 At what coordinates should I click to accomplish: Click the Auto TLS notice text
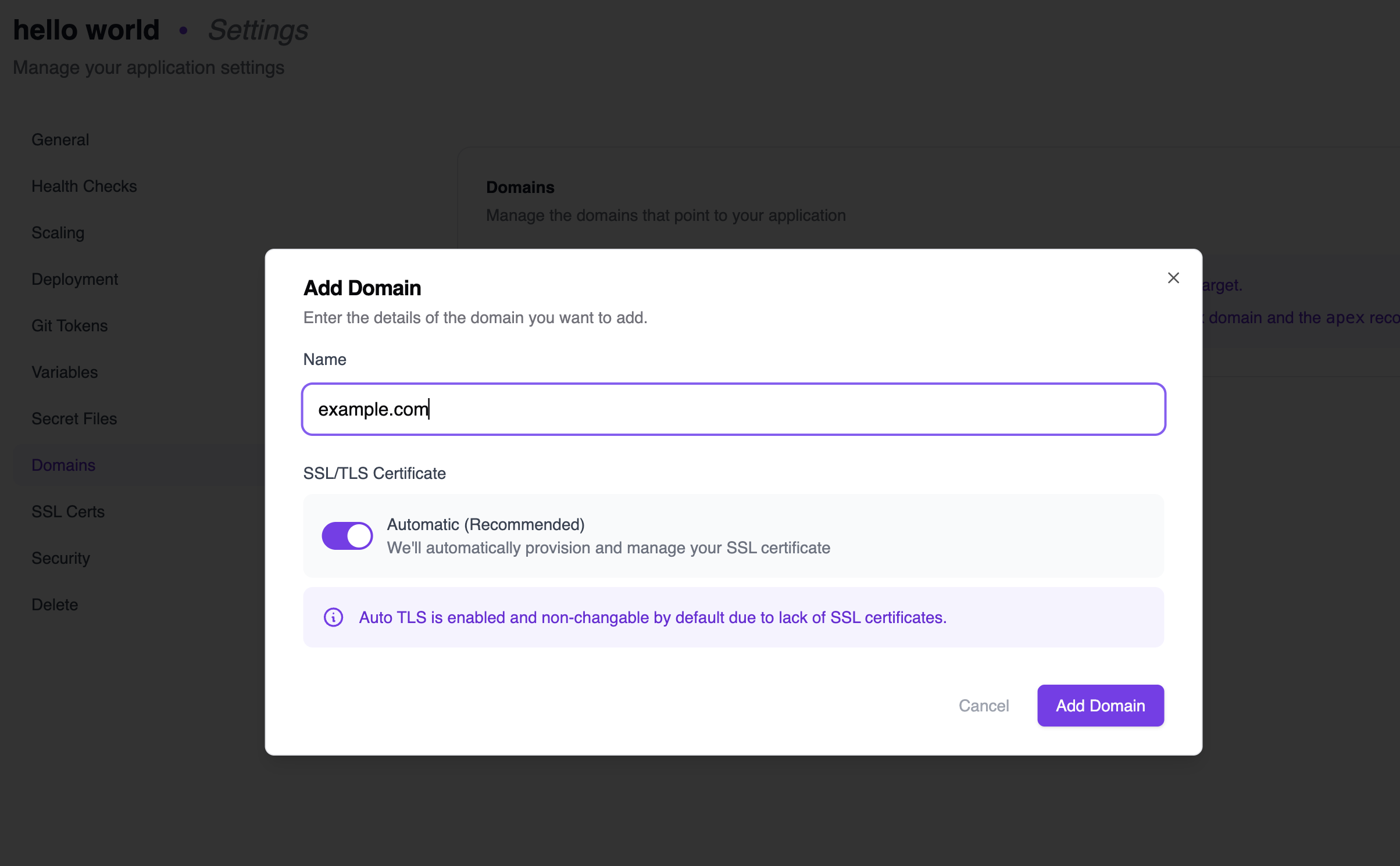[x=652, y=617]
